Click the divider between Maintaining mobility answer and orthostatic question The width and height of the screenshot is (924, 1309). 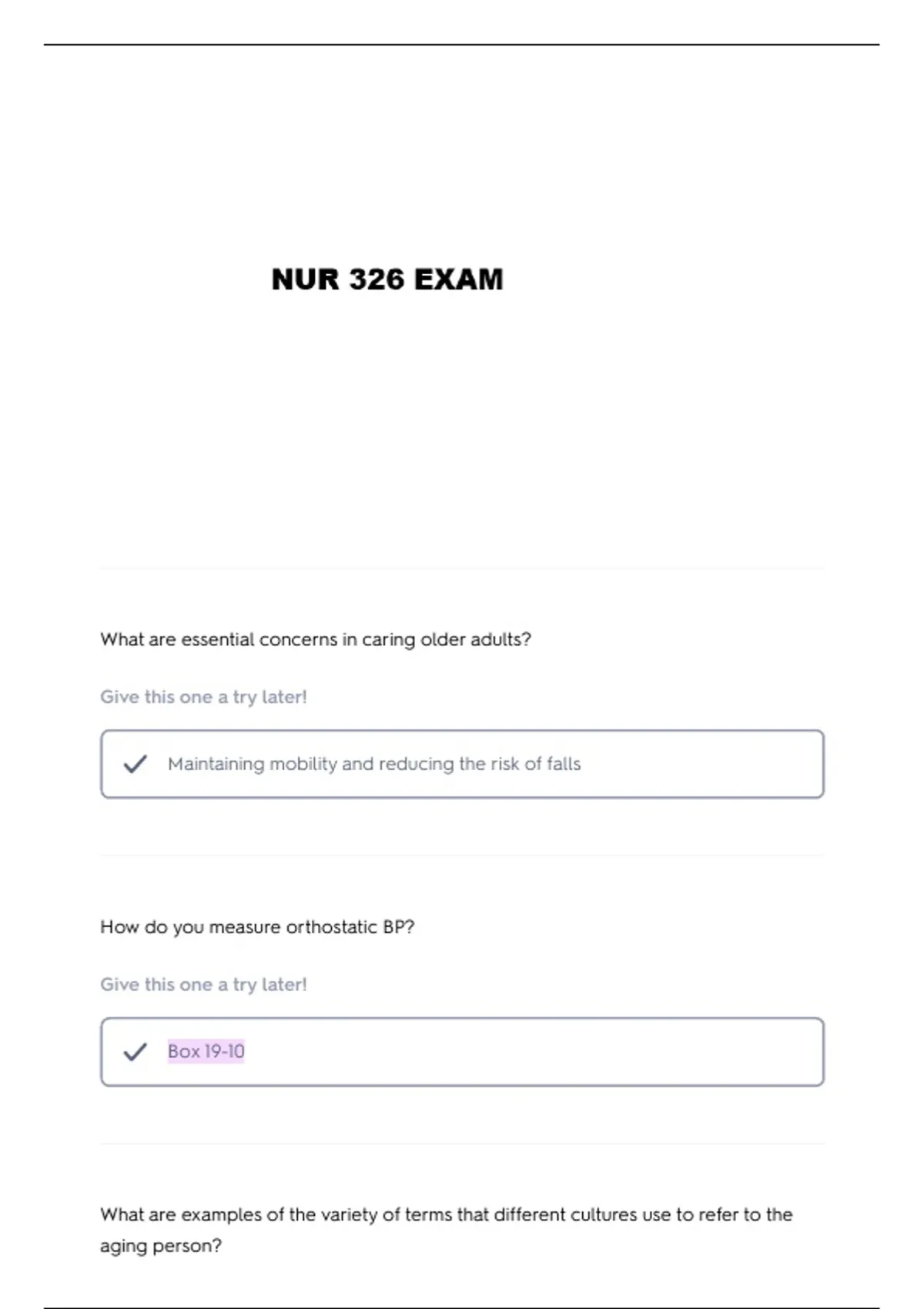462,855
